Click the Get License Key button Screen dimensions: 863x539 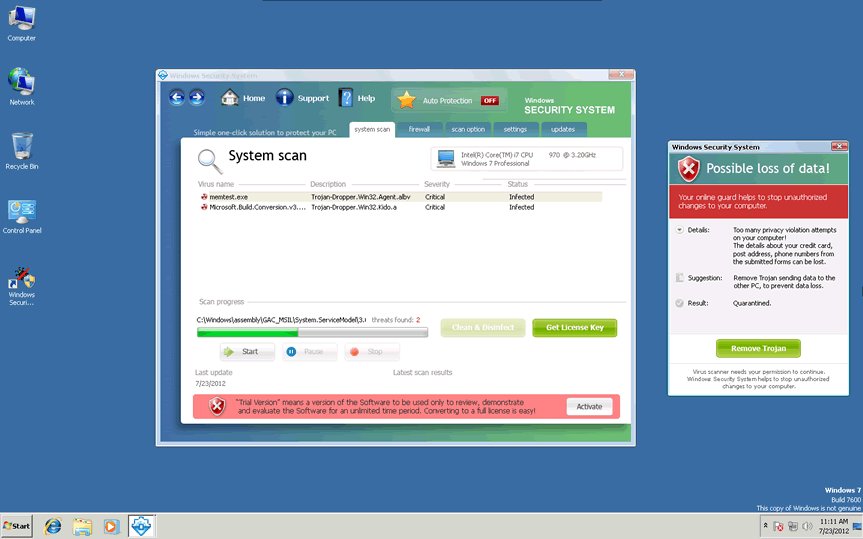pos(574,328)
